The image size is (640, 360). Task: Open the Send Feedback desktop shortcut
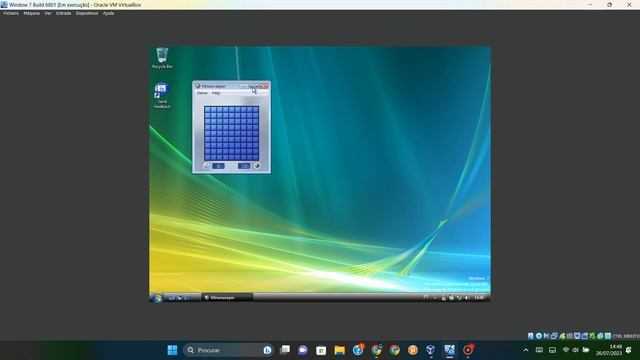click(162, 96)
